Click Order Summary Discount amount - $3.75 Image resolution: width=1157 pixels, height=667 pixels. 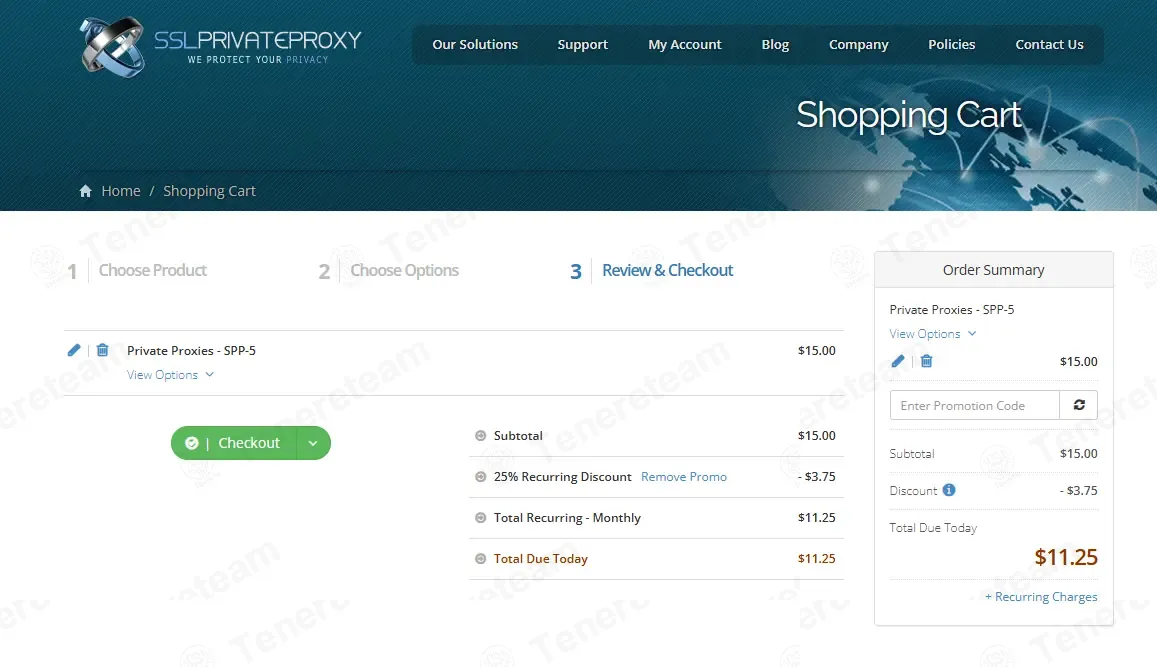(1079, 491)
